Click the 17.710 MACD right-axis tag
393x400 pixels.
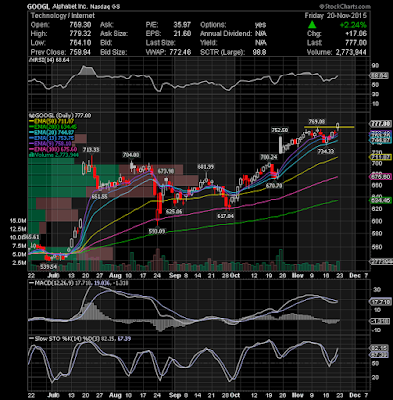coord(381,302)
